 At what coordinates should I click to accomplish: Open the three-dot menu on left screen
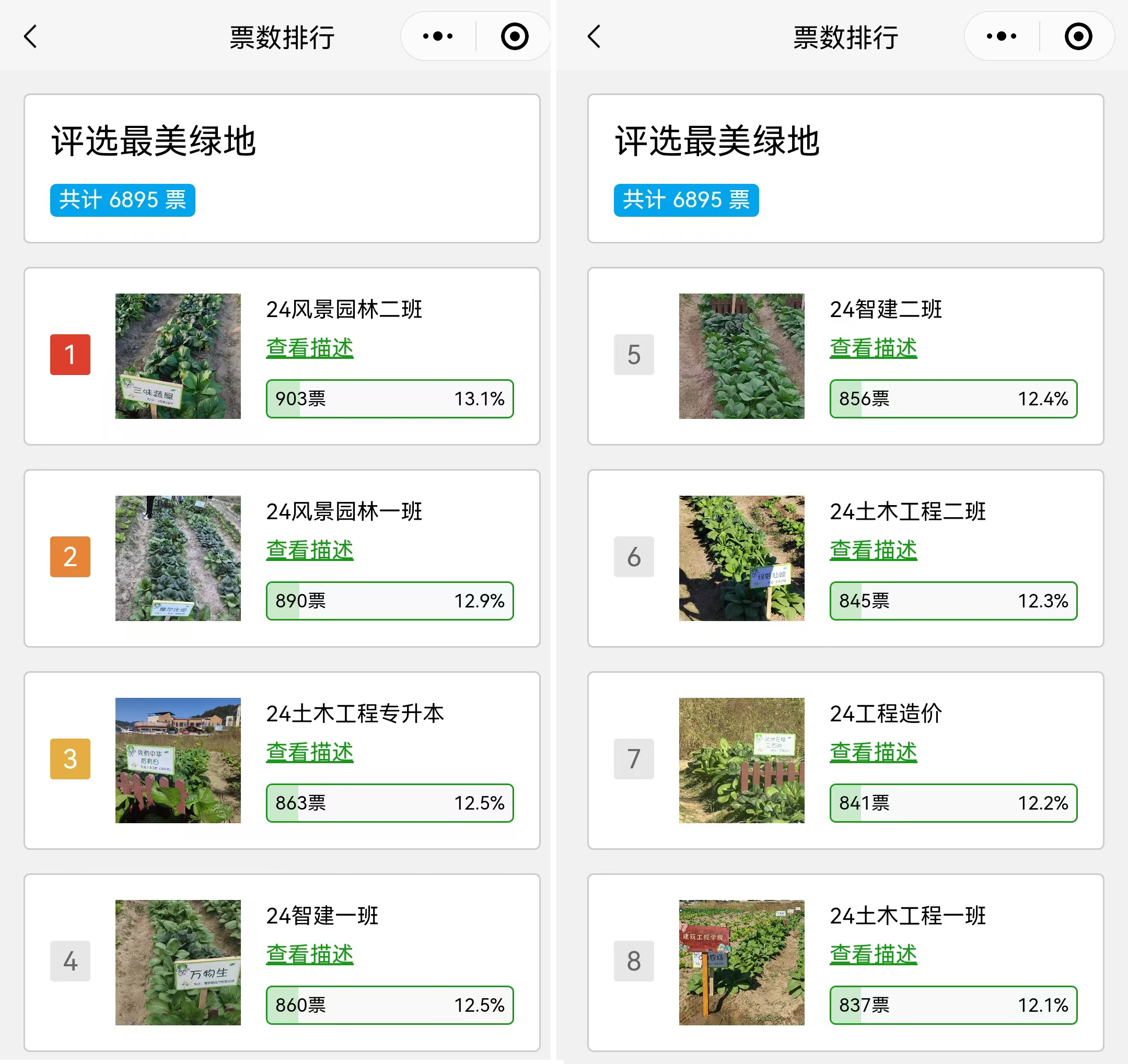coord(437,37)
